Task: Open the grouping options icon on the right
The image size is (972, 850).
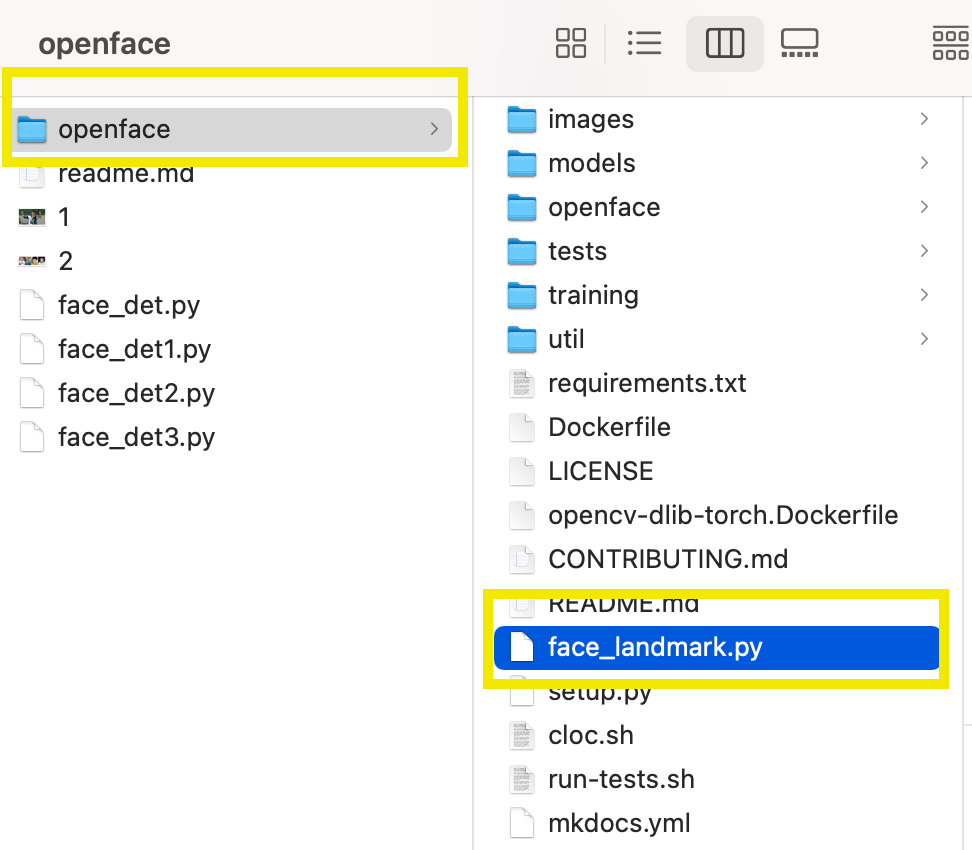Action: pos(949,43)
